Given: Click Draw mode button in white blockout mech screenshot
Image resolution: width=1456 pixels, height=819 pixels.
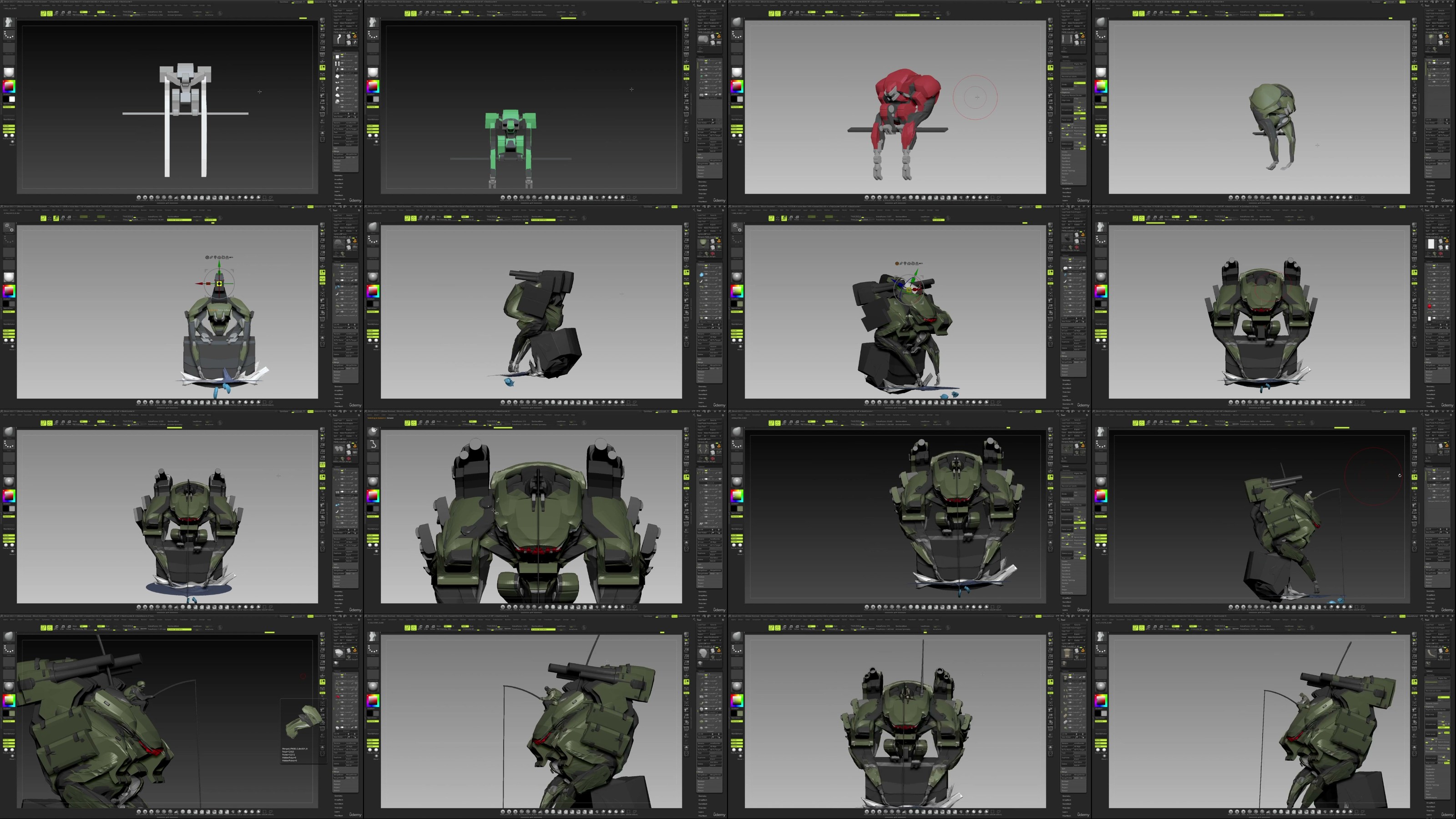Looking at the screenshot, I should tap(50, 14).
